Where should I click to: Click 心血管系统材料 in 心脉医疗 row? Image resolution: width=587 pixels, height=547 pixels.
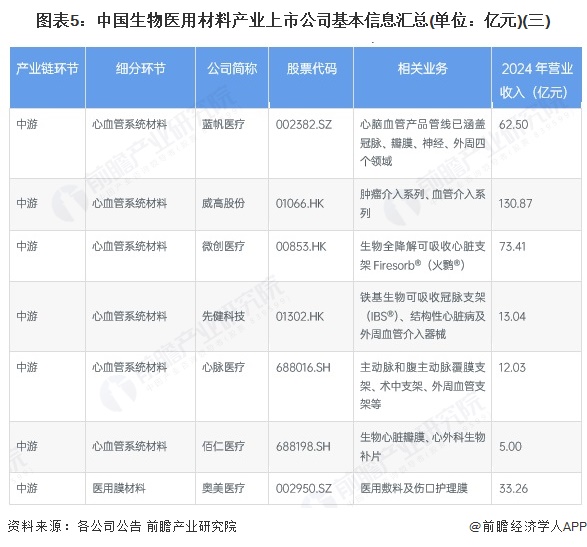point(130,367)
